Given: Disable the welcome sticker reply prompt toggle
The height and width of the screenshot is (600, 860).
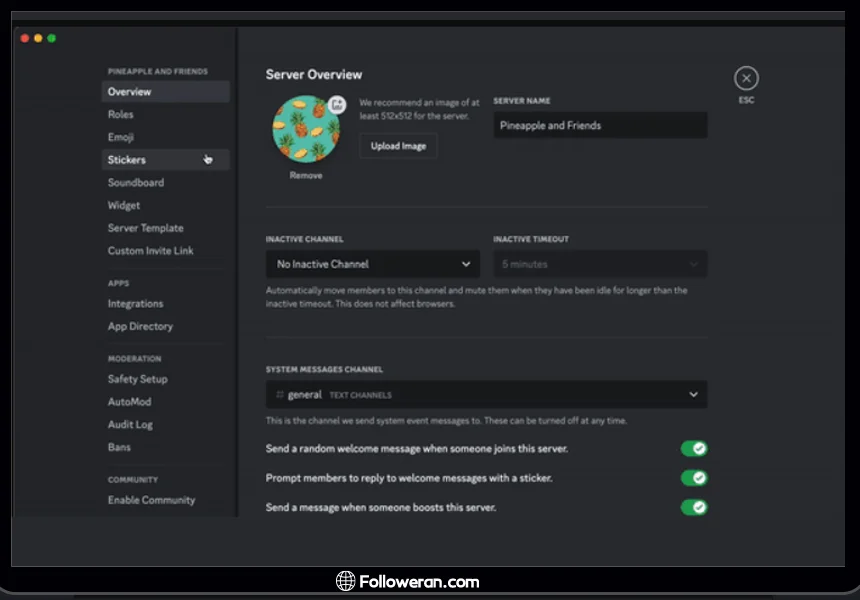Looking at the screenshot, I should 693,478.
